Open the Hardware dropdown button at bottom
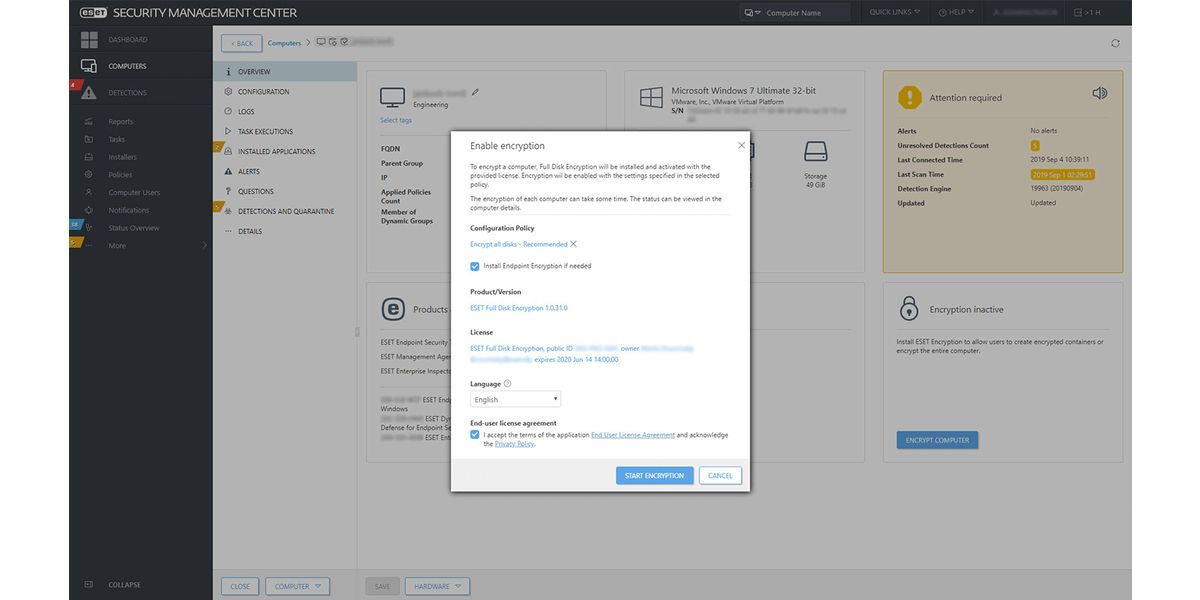This screenshot has width=1200, height=600. tap(437, 587)
